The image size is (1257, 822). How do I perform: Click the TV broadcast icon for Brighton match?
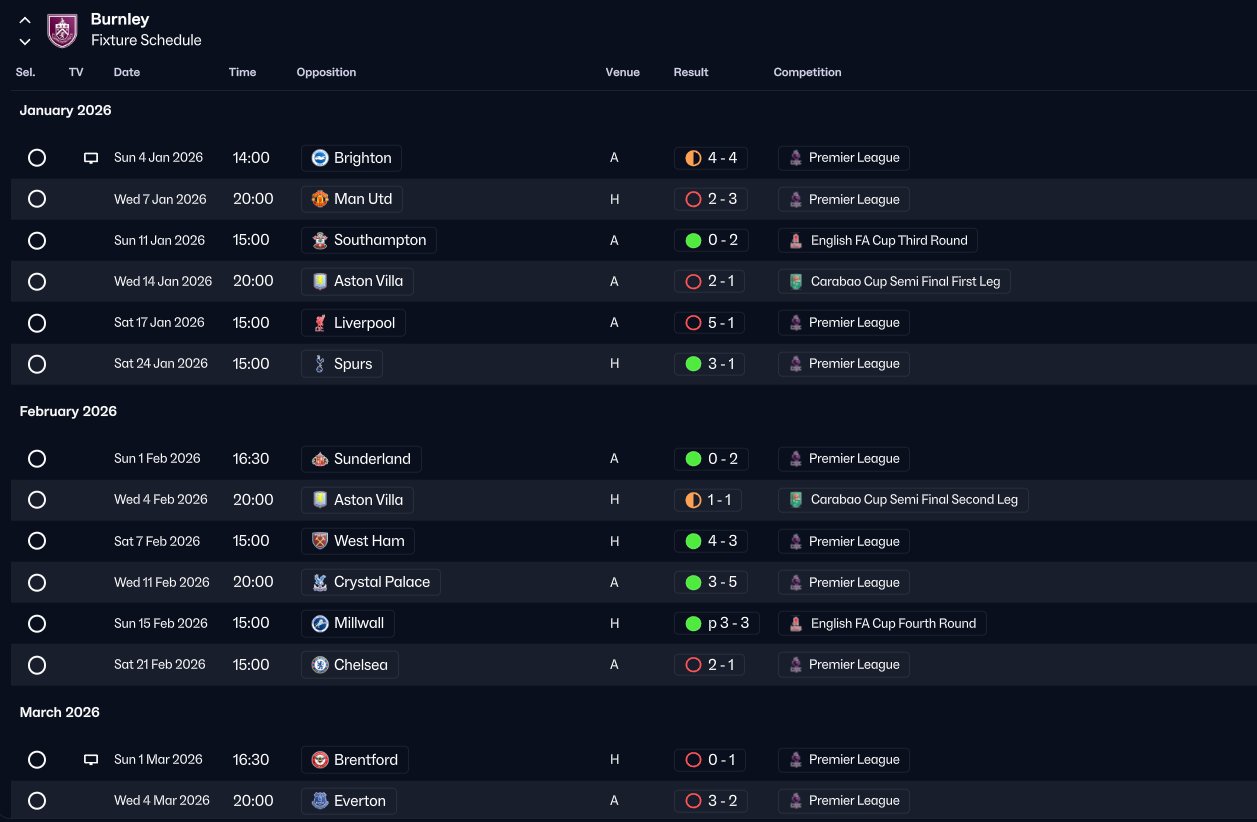[91, 158]
